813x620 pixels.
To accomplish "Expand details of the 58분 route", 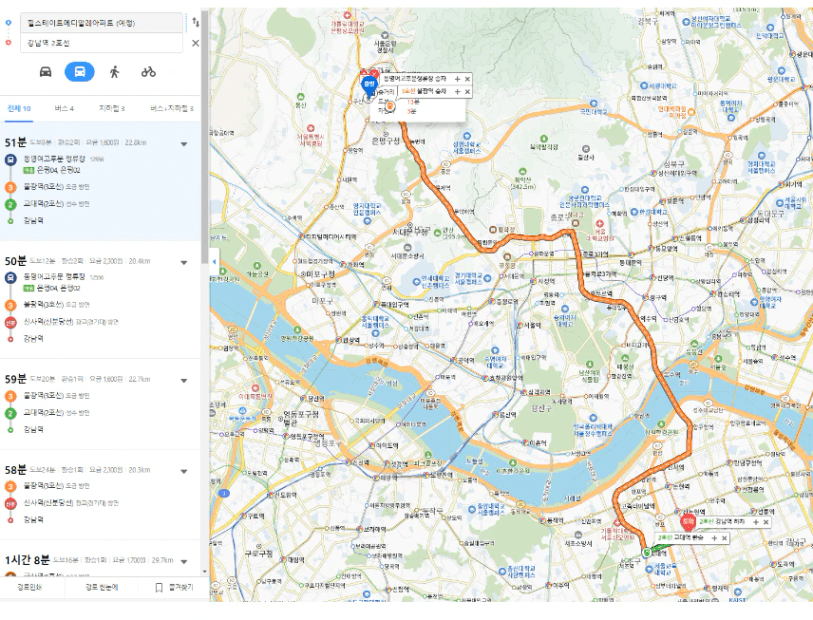I will [184, 471].
